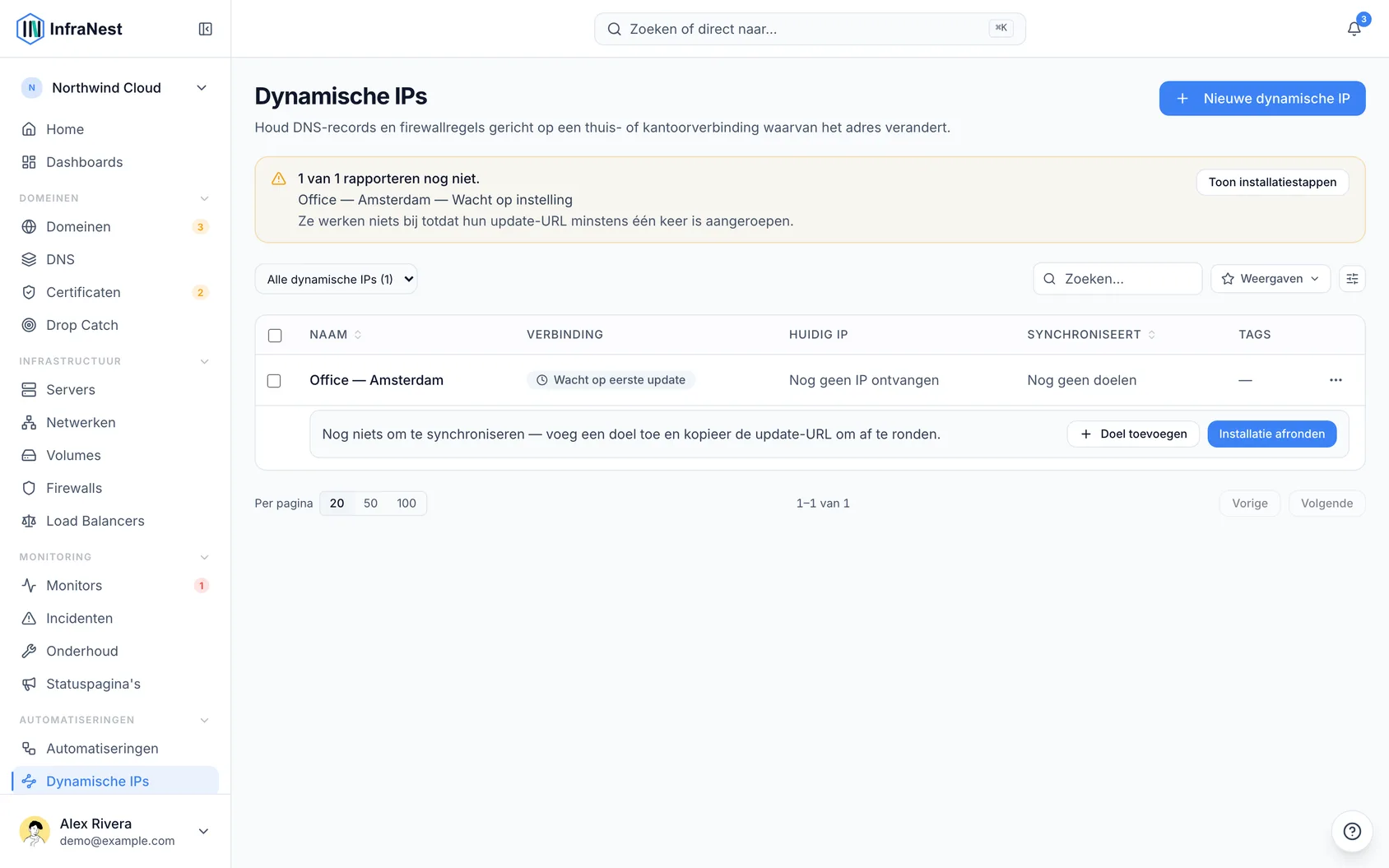Click Nieuwe dynamische IP button
This screenshot has width=1389, height=868.
1262,98
